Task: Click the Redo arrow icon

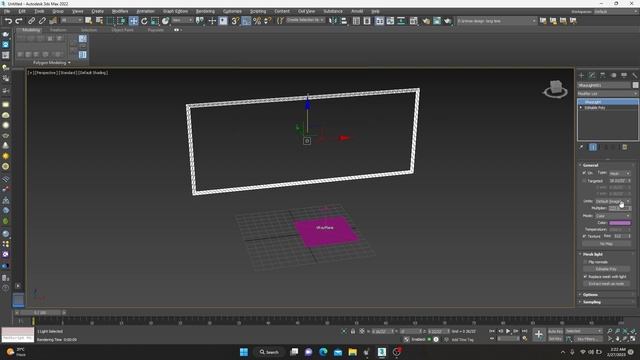Action: tap(19, 21)
